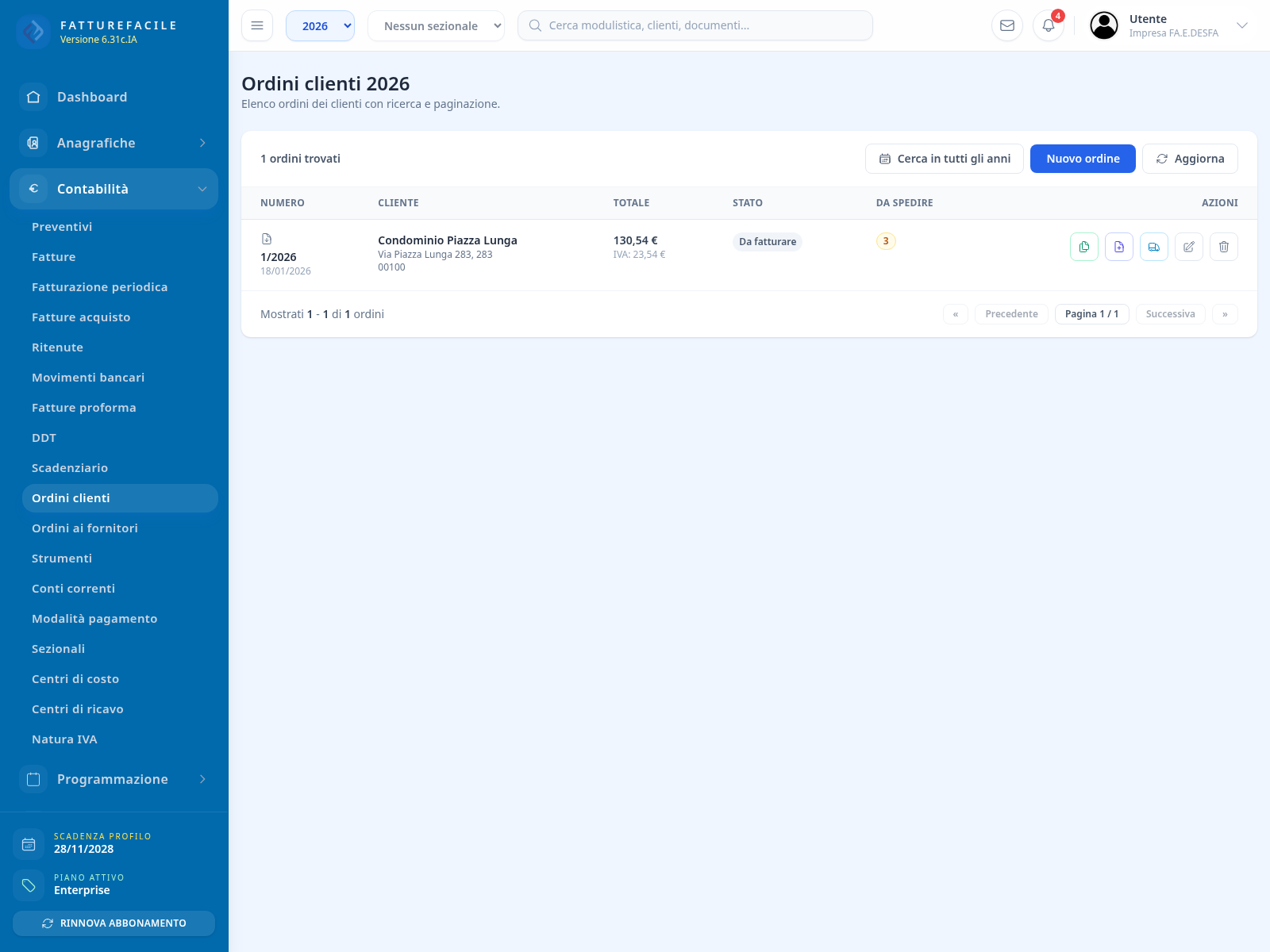Click the Piano attivo tag icon
Viewport: 1270px width, 952px height.
point(29,885)
